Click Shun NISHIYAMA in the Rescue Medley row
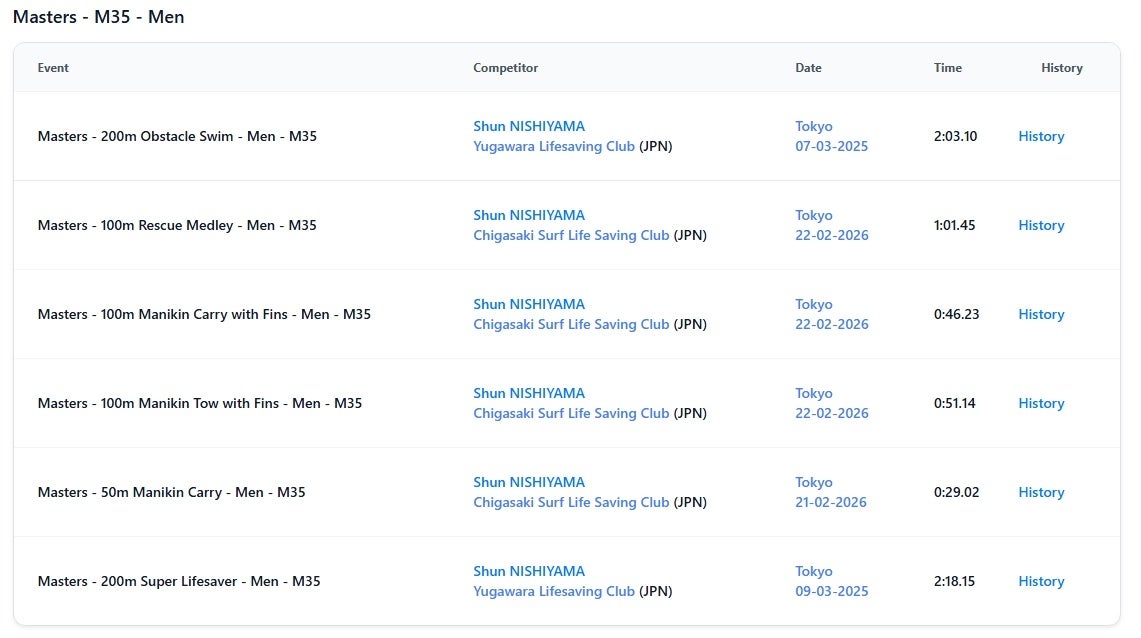The height and width of the screenshot is (638, 1141). 529,216
